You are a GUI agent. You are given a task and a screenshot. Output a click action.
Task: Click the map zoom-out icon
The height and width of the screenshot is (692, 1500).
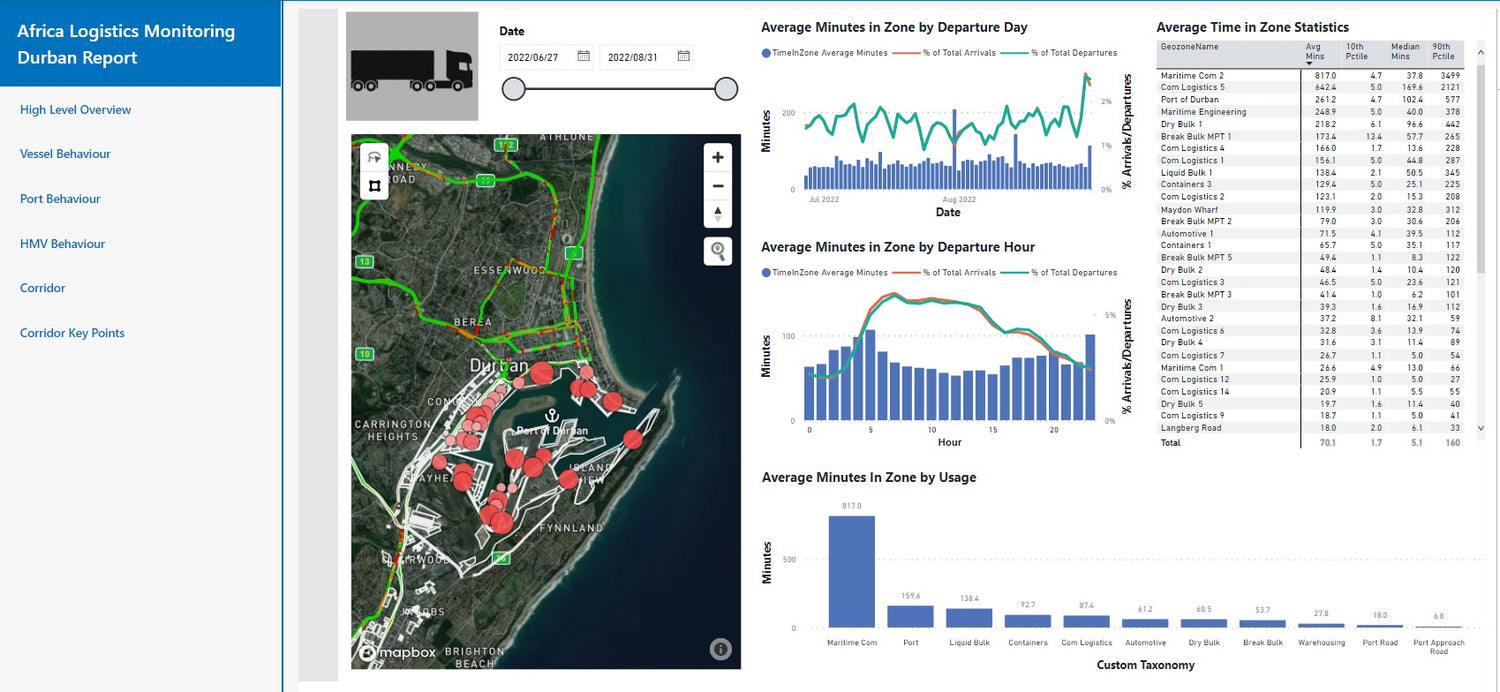click(x=717, y=185)
